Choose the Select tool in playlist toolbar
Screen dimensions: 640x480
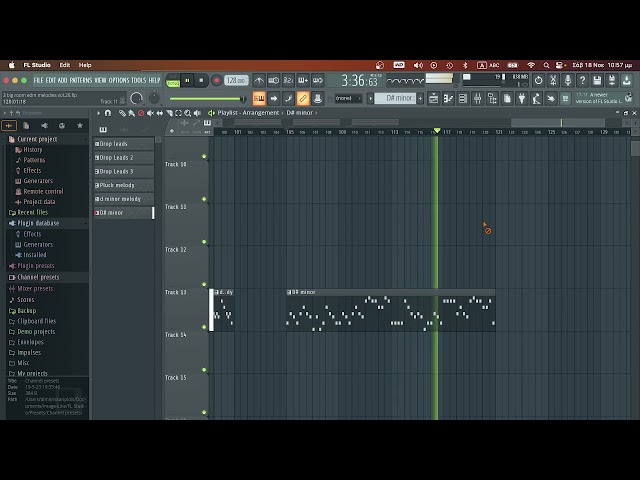coord(178,113)
